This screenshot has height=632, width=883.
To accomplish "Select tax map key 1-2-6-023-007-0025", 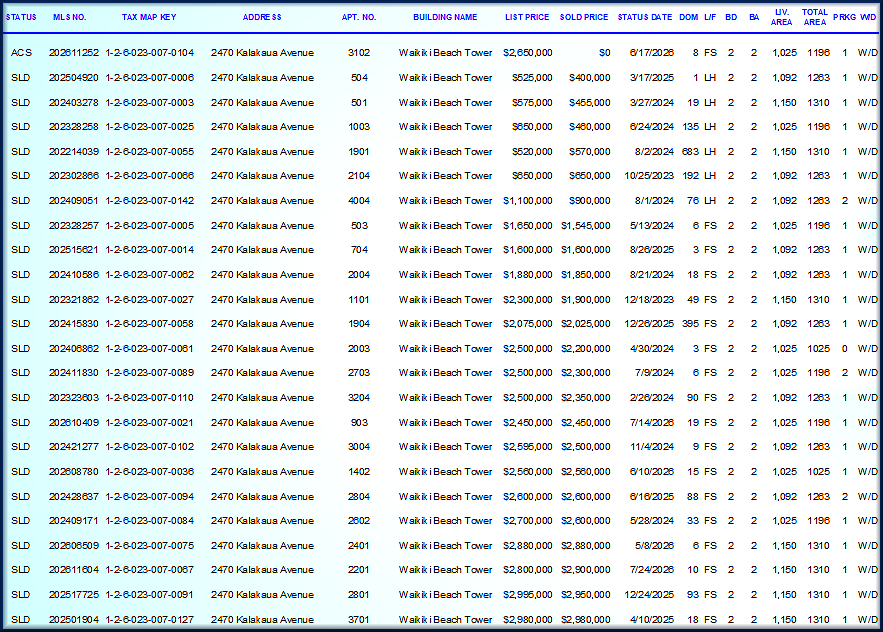I will point(150,127).
